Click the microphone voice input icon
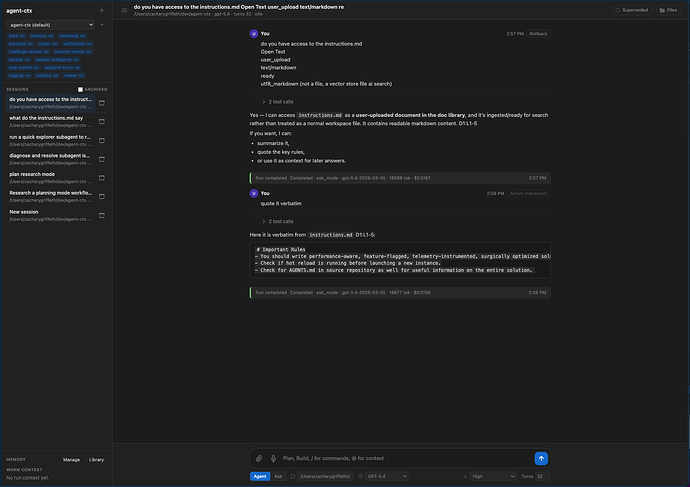 [273, 458]
